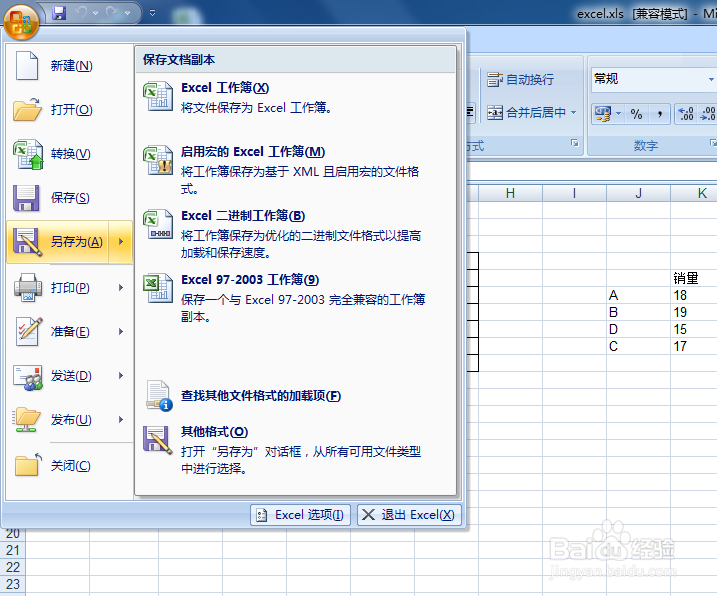Select column J header
Screen dimensions: 717x596
(638, 193)
